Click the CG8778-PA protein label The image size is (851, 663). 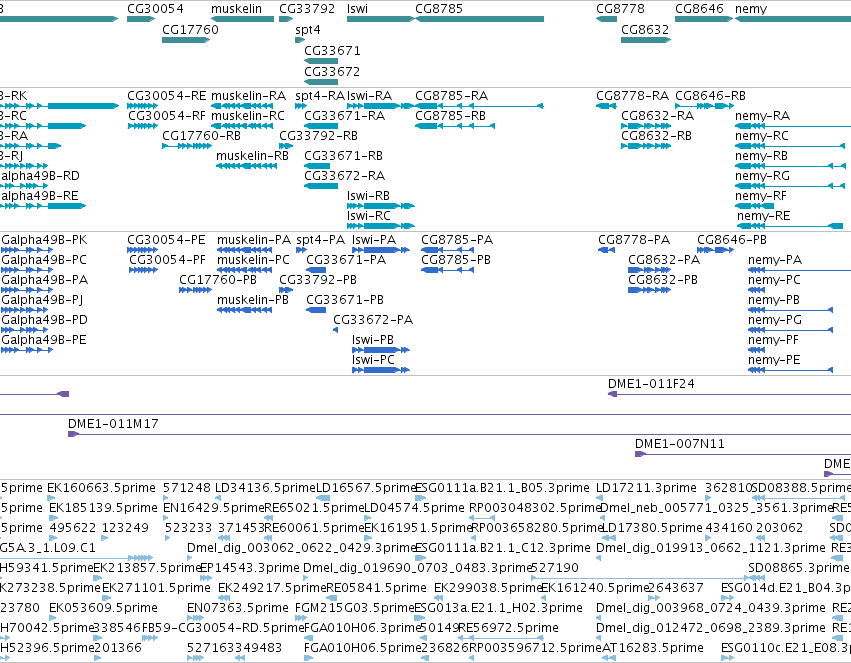pos(634,240)
